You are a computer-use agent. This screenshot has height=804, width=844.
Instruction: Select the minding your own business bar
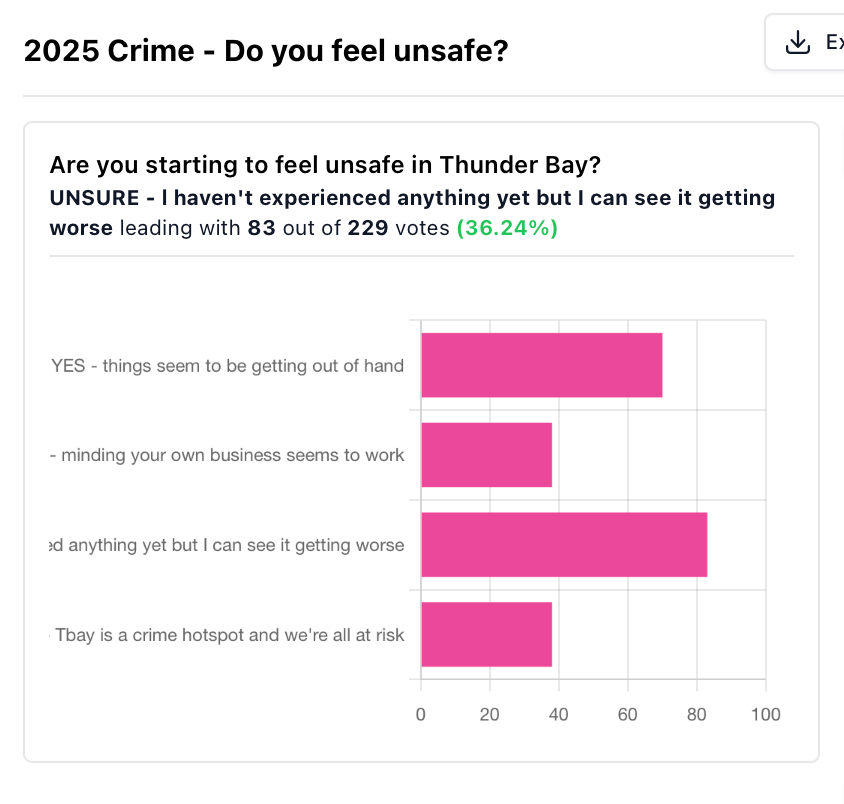point(487,455)
